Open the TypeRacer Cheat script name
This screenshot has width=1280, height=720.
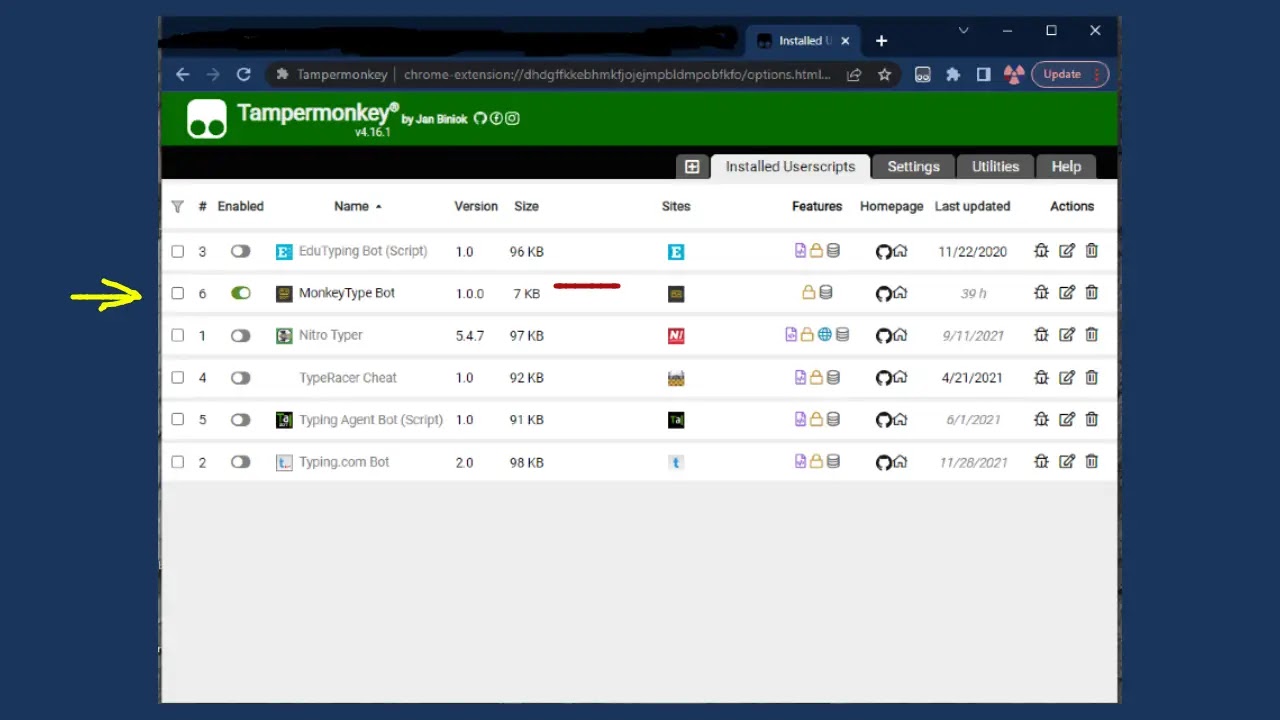pos(348,377)
